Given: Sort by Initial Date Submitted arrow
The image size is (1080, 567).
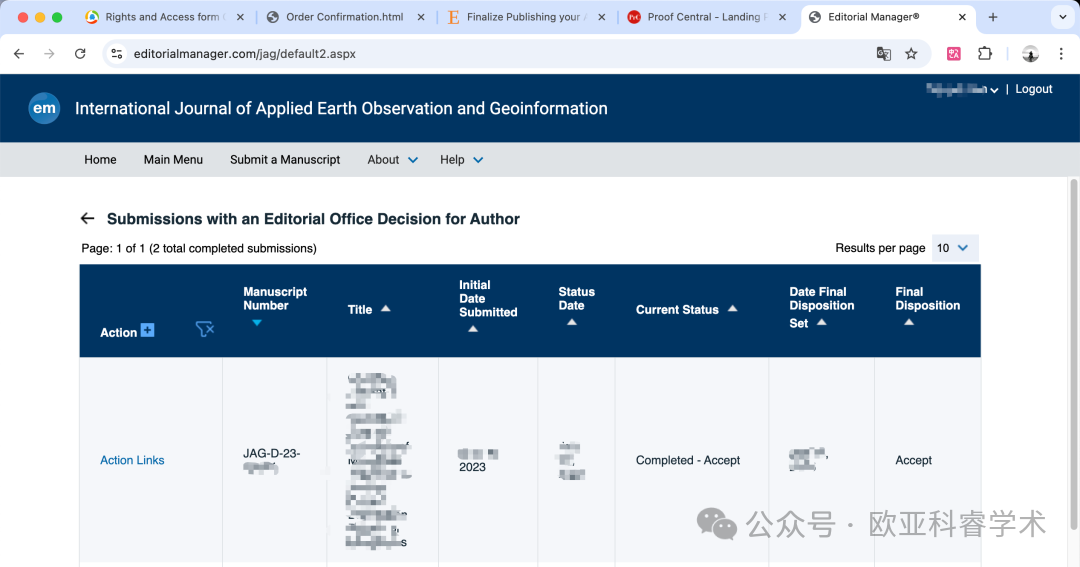Looking at the screenshot, I should coord(472,329).
